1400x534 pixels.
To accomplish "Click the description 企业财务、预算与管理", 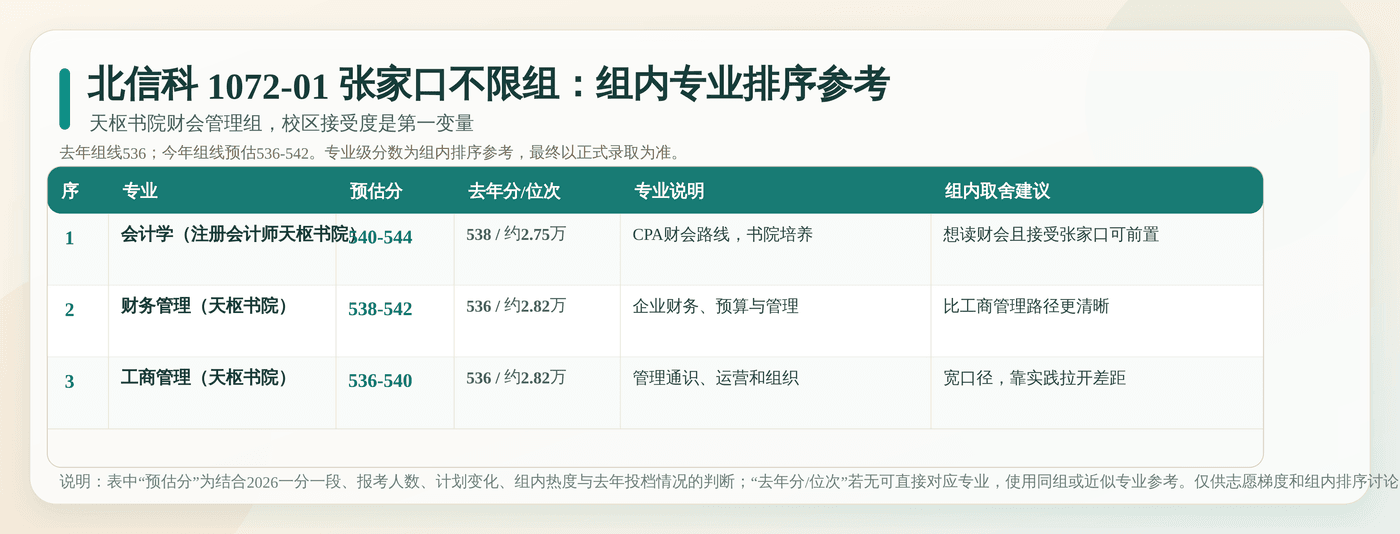I will (x=716, y=306).
